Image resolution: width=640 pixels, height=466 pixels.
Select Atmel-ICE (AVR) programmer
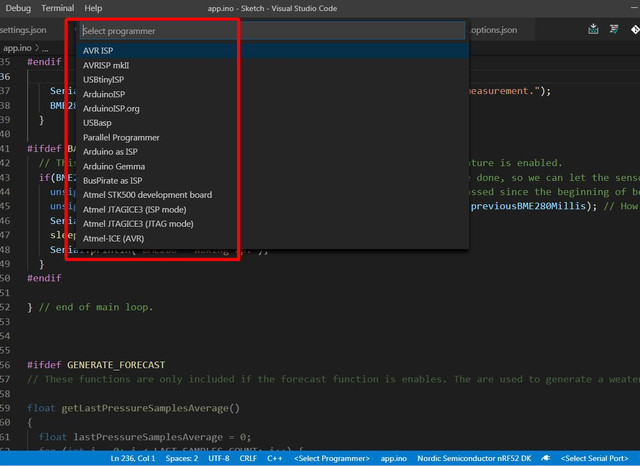point(272,239)
